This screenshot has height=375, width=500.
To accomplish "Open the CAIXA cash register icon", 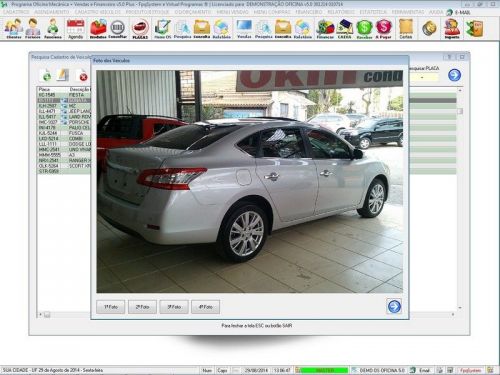I will 344,29.
